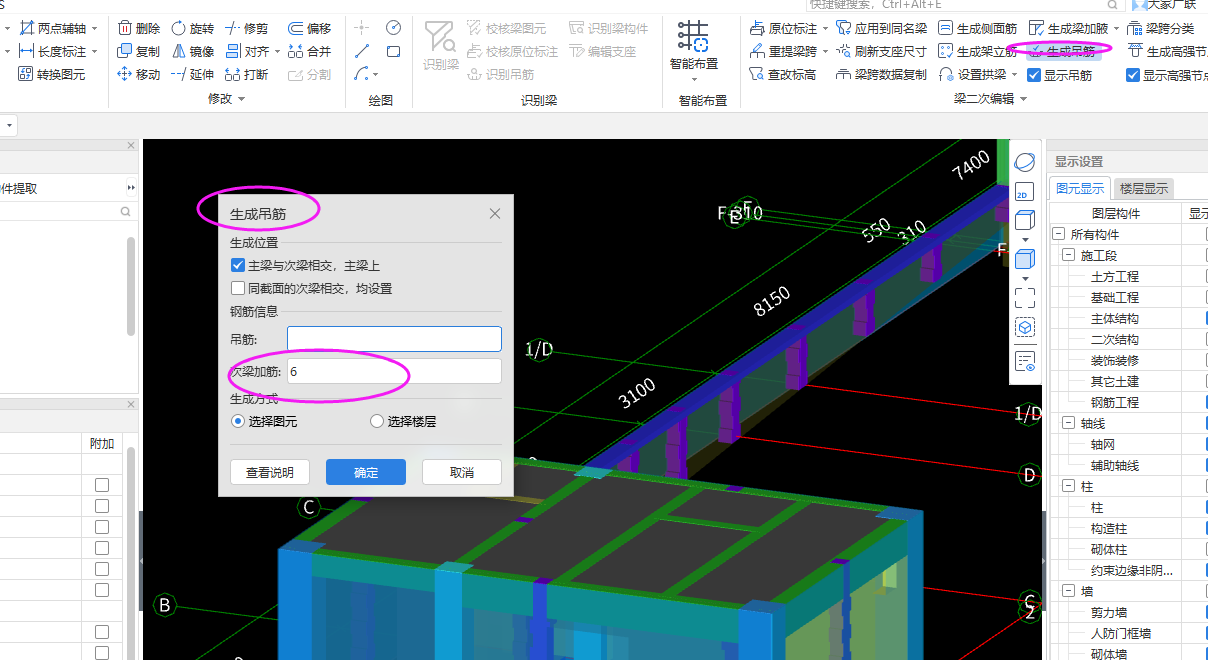Viewport: 1208px width, 660px height.
Task: Select the Rotate (旋转) tool
Action: (x=192, y=28)
